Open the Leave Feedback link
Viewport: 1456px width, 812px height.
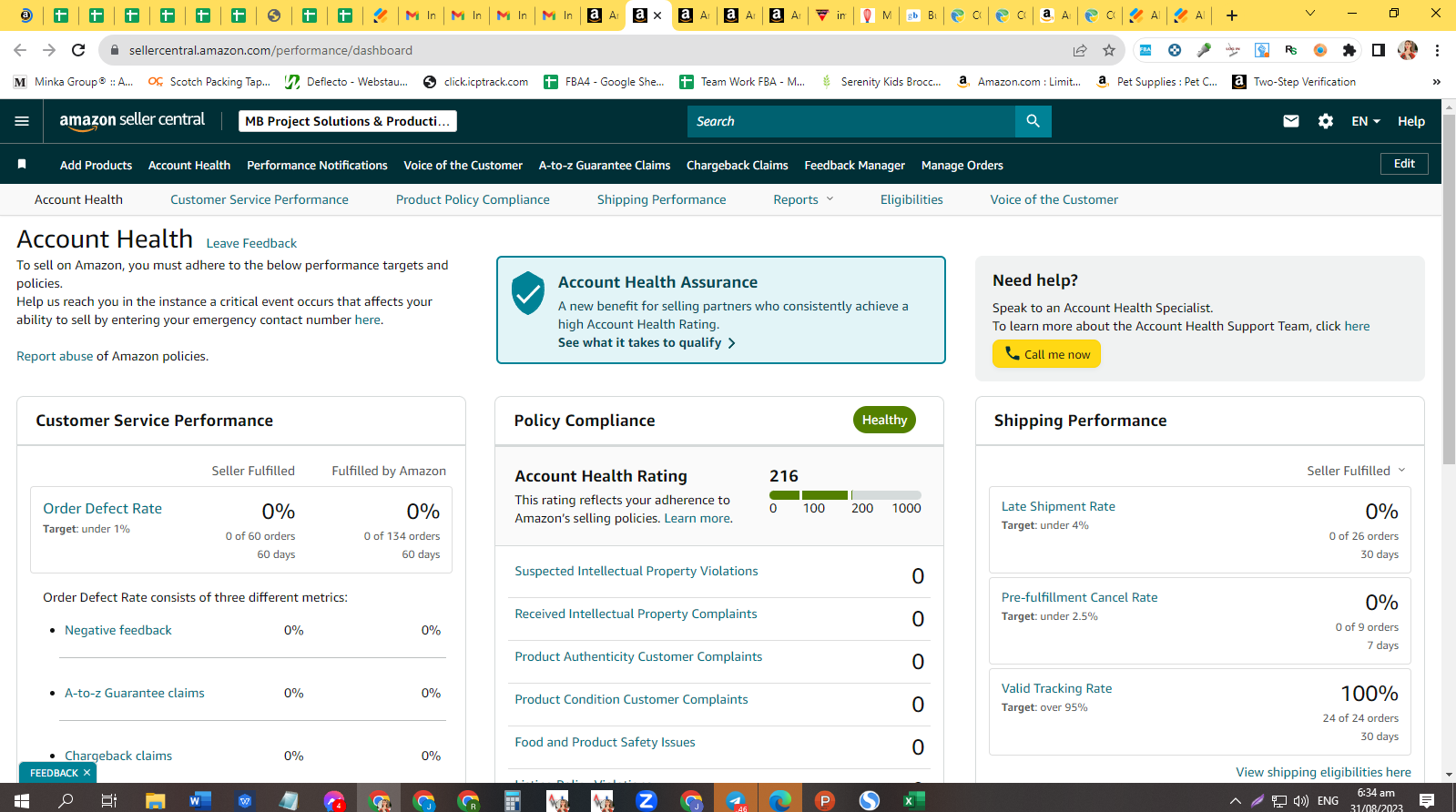pyautogui.click(x=251, y=243)
